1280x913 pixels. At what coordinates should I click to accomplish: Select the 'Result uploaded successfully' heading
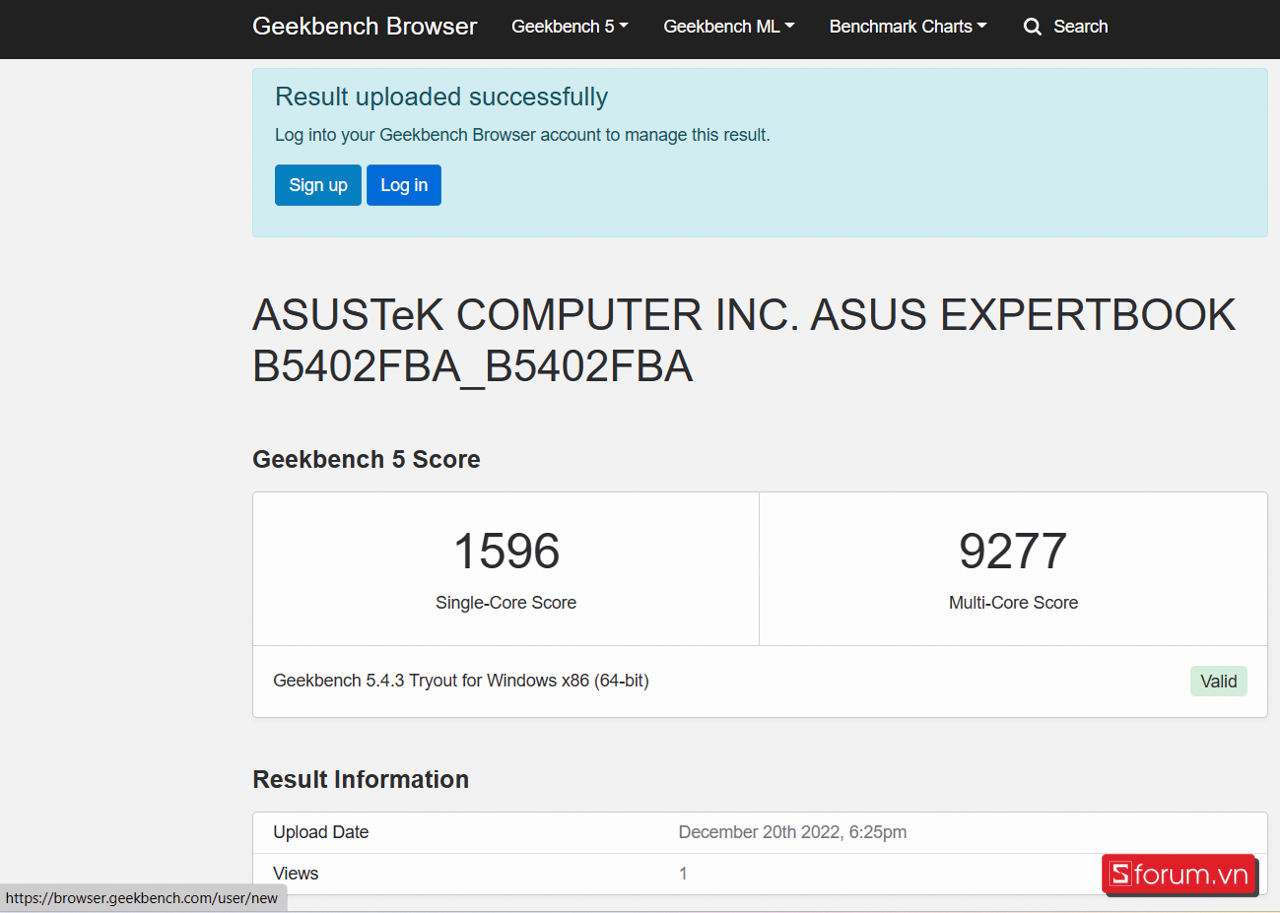click(x=441, y=97)
